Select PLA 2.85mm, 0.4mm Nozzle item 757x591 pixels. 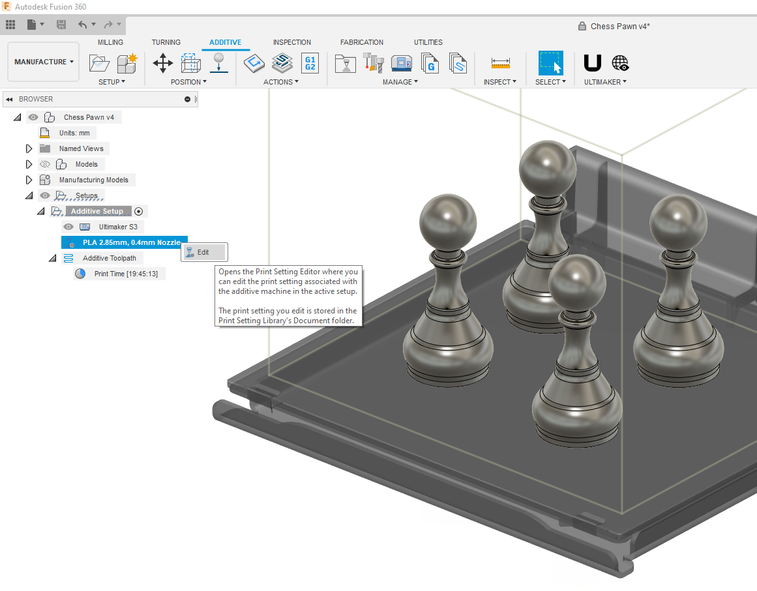[125, 242]
